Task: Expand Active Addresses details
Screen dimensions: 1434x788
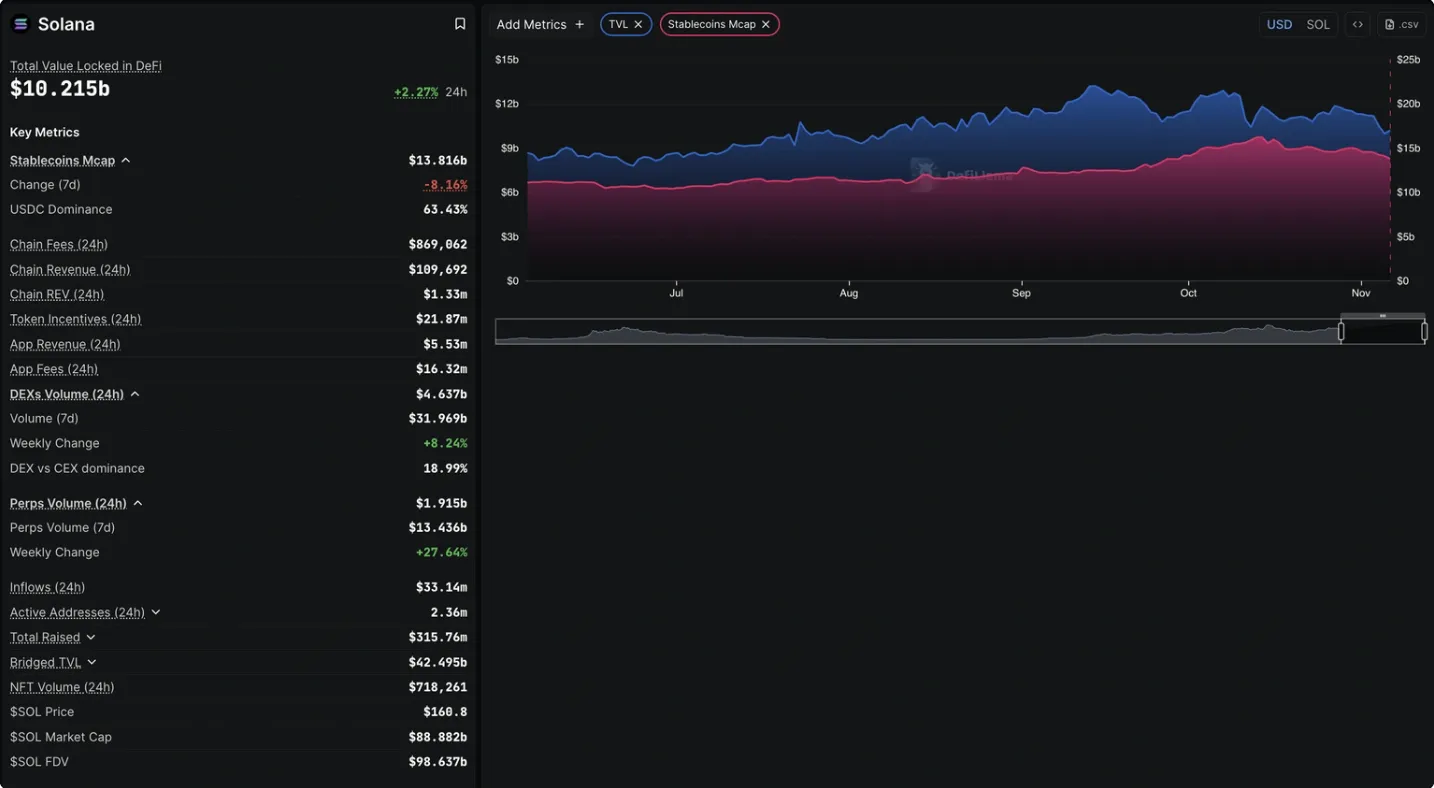Action: [156, 611]
